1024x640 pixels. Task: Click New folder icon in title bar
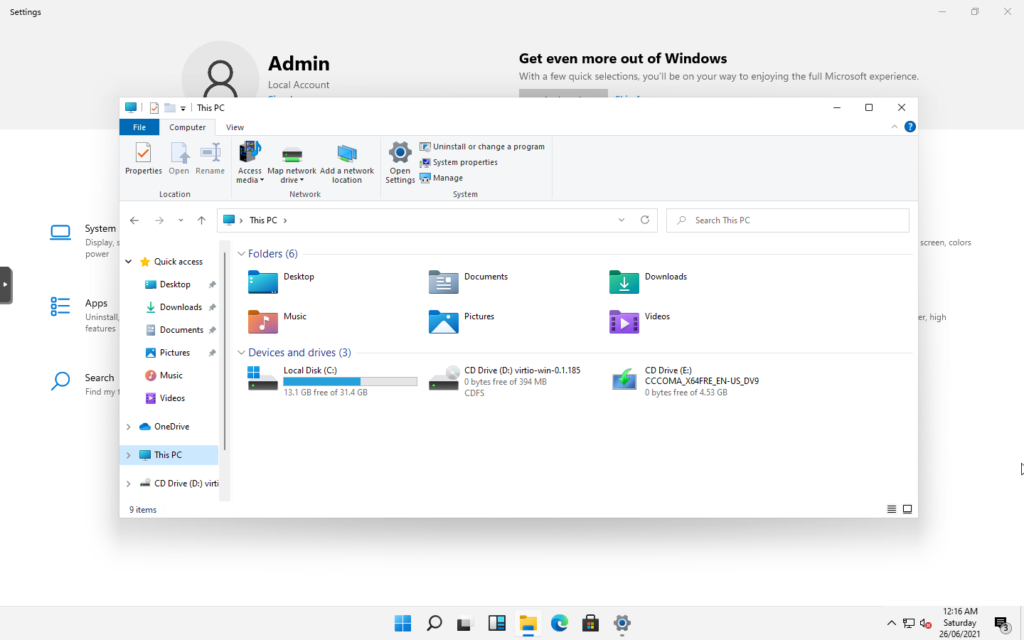[x=170, y=108]
